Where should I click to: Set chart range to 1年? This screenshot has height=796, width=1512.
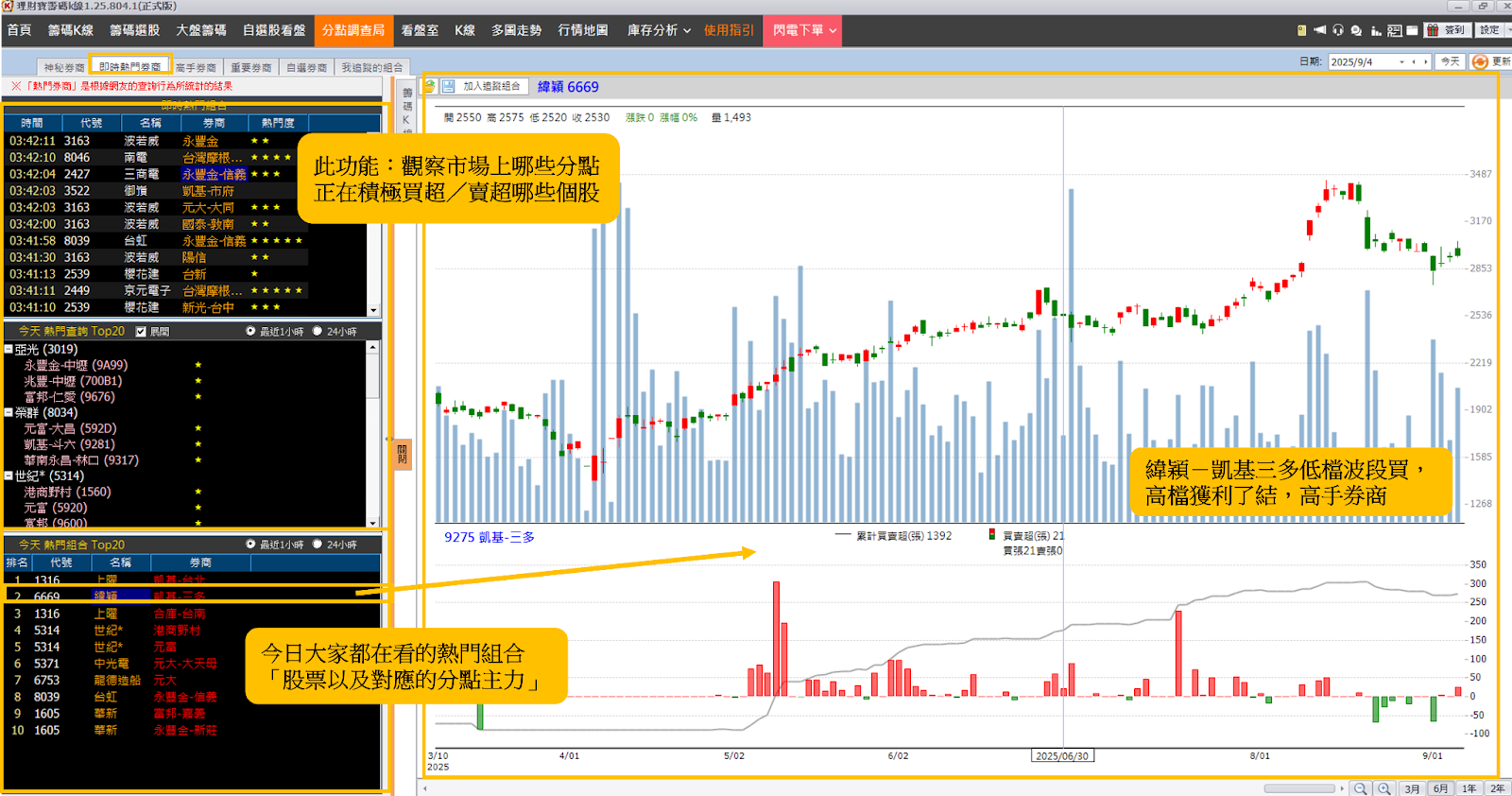(1469, 788)
